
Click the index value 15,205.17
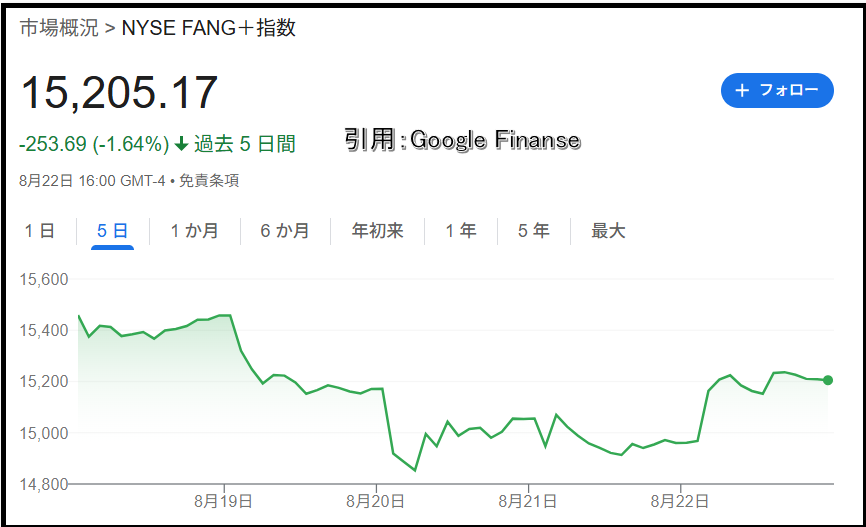click(119, 92)
